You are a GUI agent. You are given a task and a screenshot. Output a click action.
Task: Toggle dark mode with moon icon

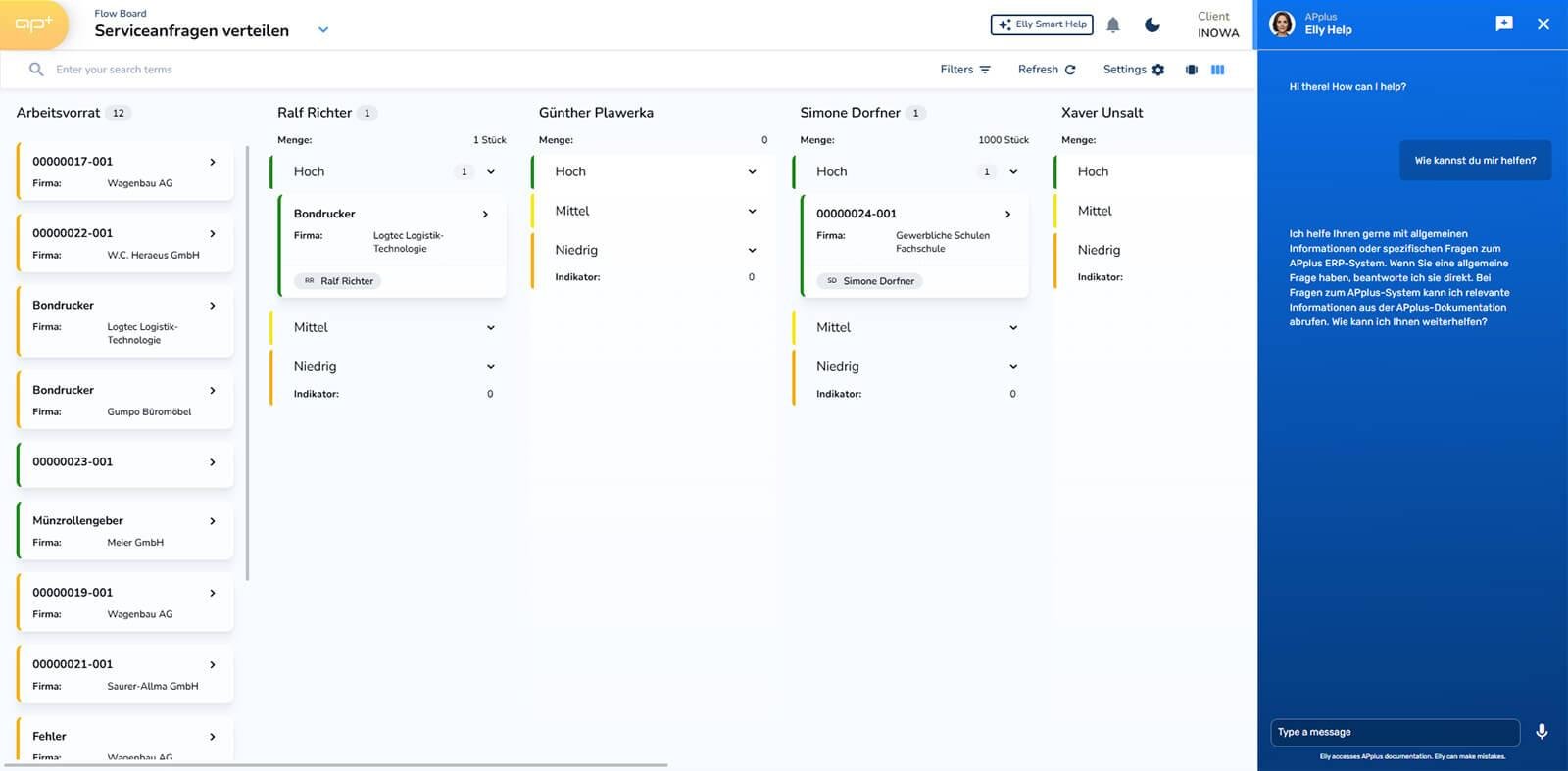[x=1152, y=25]
